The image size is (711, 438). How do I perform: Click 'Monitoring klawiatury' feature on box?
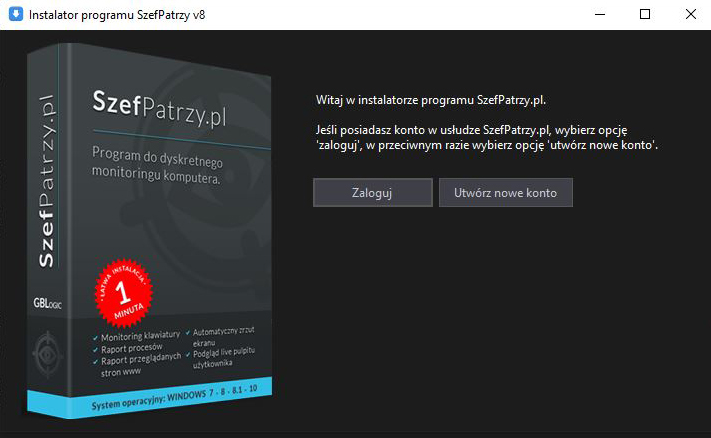136,336
